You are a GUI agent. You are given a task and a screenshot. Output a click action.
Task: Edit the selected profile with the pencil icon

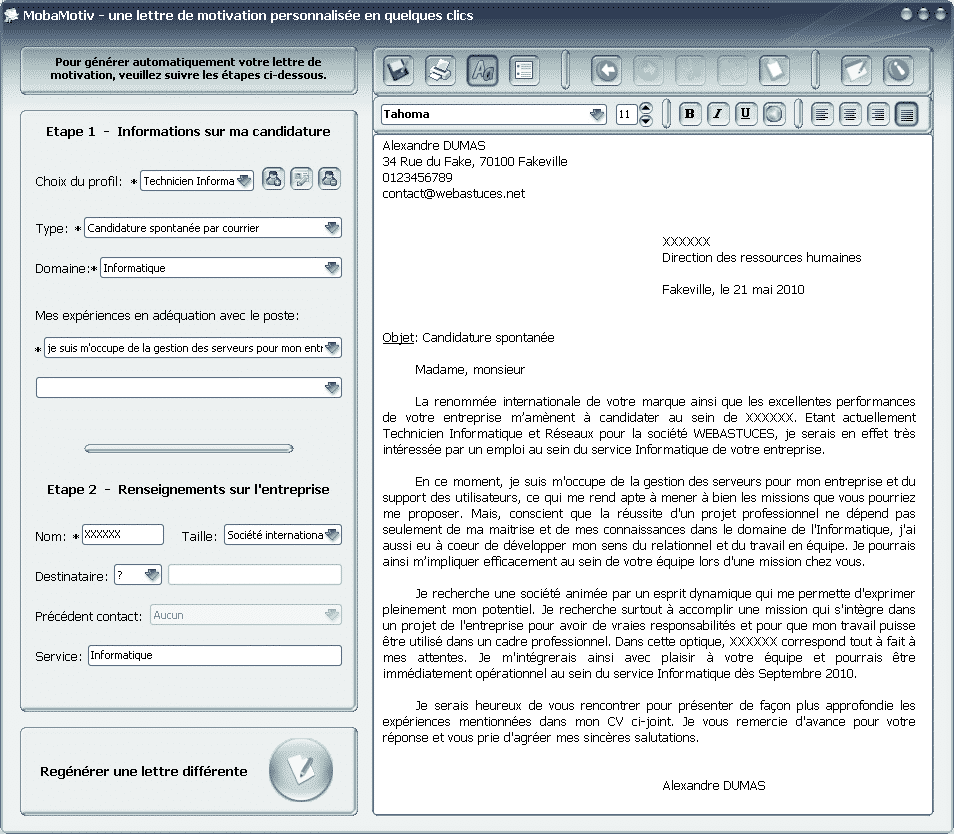point(301,179)
